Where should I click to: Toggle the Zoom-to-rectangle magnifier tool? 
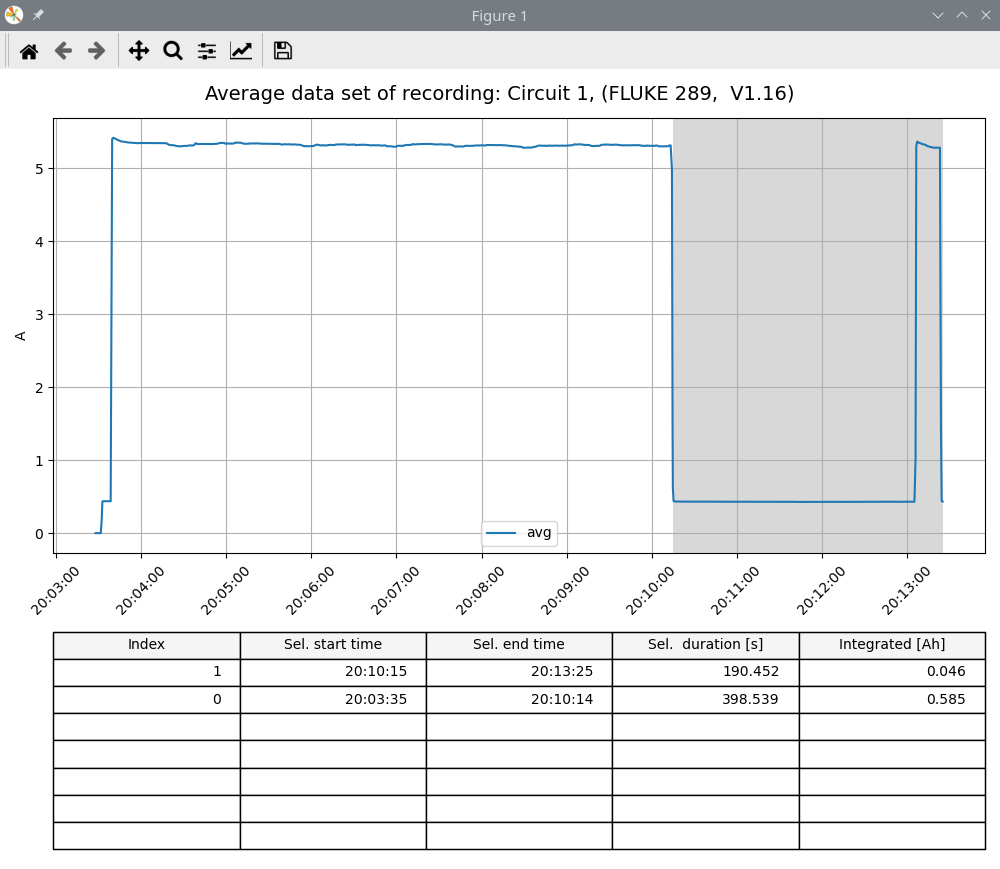[x=173, y=51]
